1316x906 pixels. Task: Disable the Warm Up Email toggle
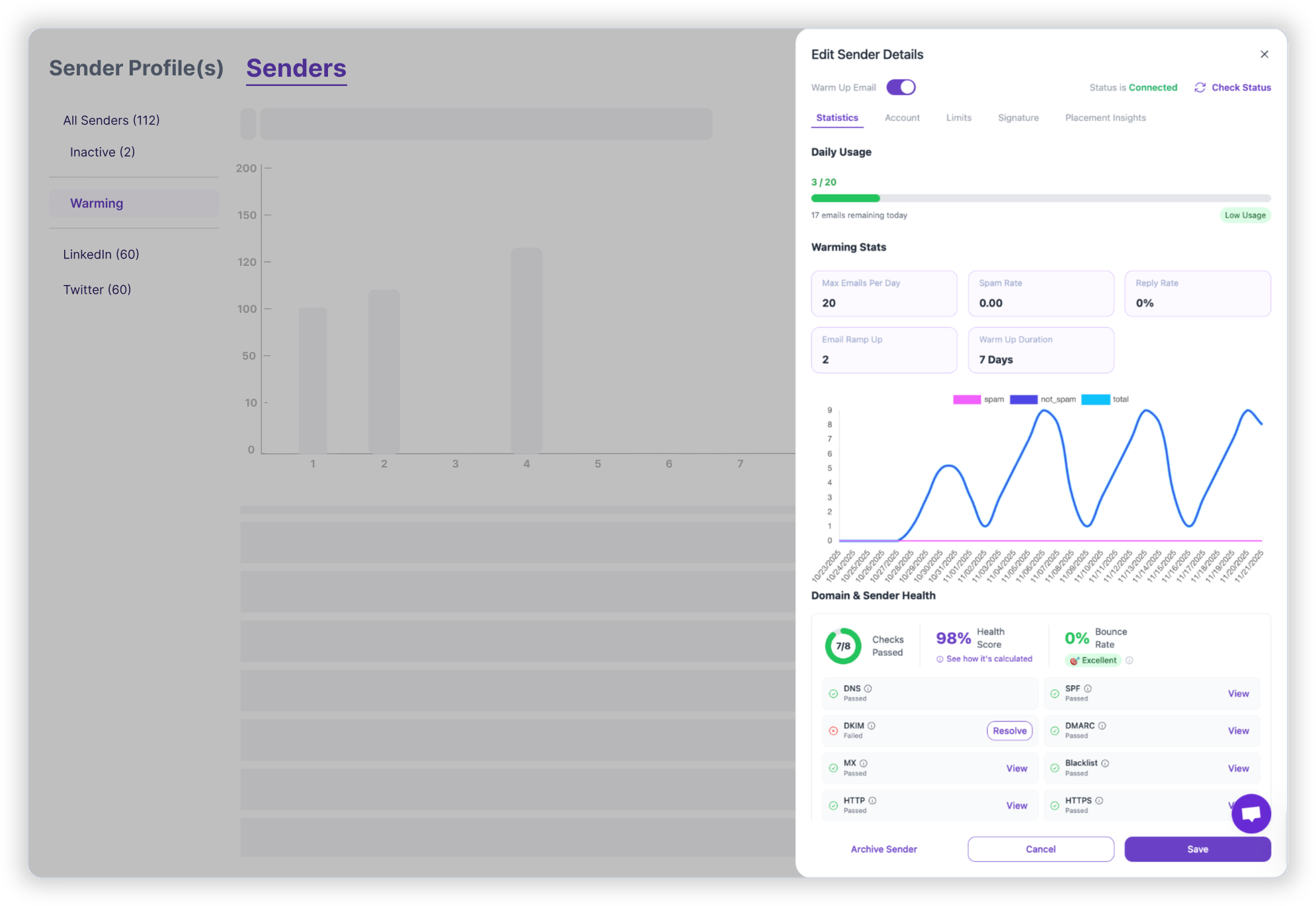point(901,87)
